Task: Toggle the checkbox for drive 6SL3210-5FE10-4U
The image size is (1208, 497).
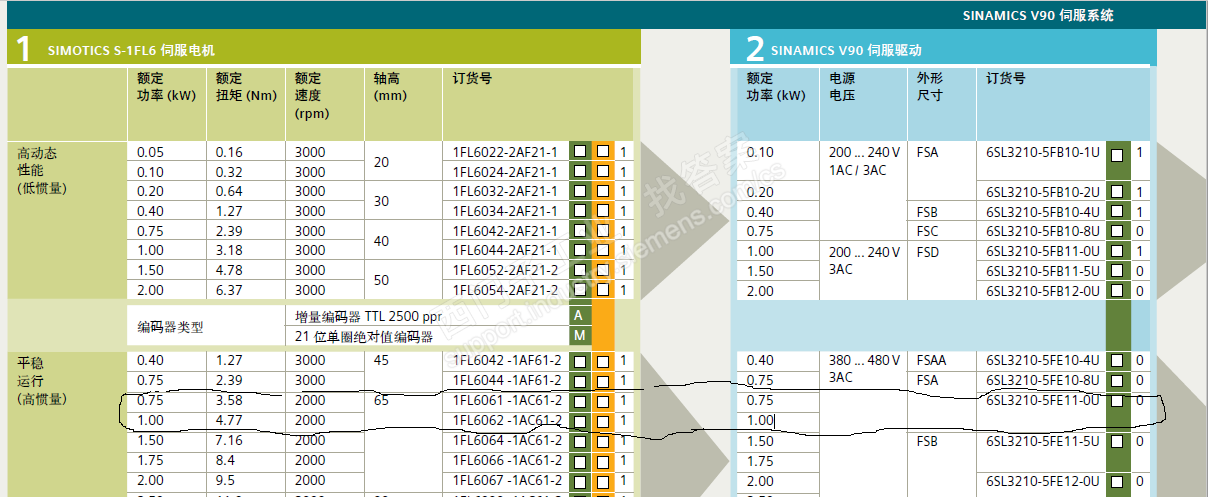Action: pos(1117,361)
